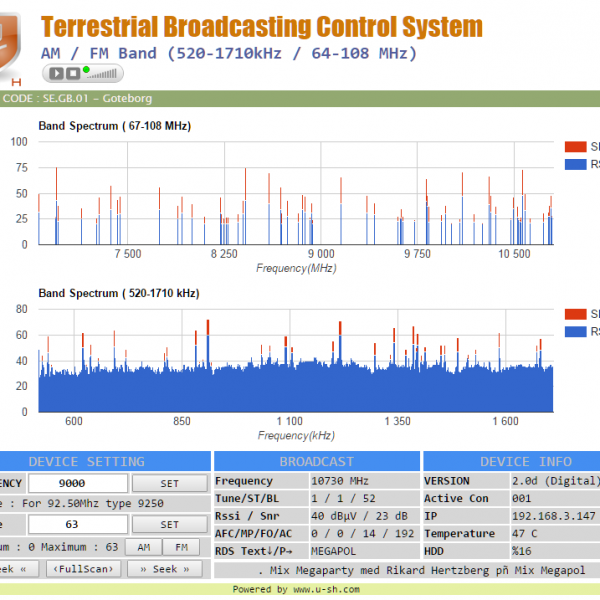Image resolution: width=600 pixels, height=600 pixels.
Task: Click the 850 tick on AM chart
Action: [182, 421]
